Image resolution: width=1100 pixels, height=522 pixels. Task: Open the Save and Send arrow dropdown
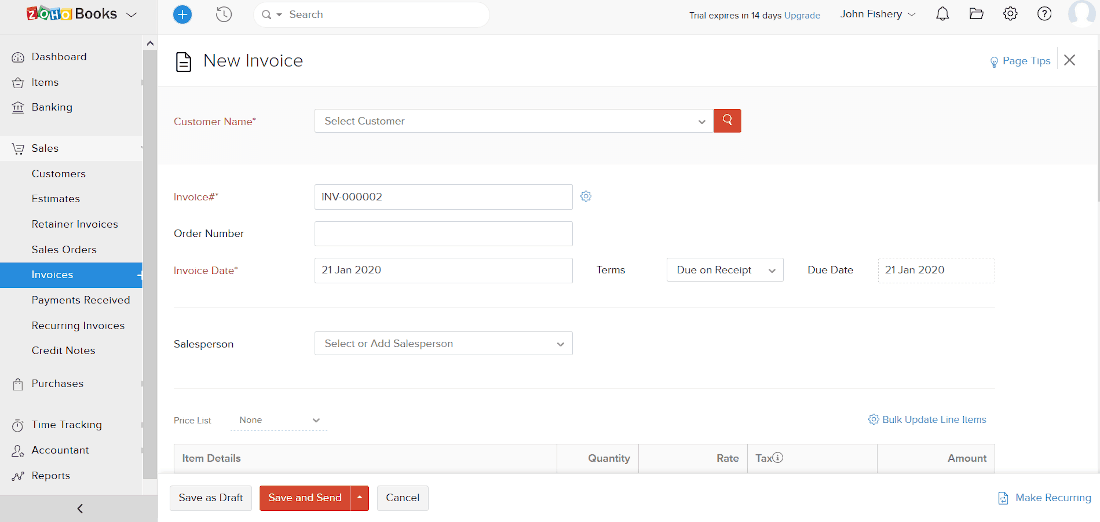coord(359,497)
